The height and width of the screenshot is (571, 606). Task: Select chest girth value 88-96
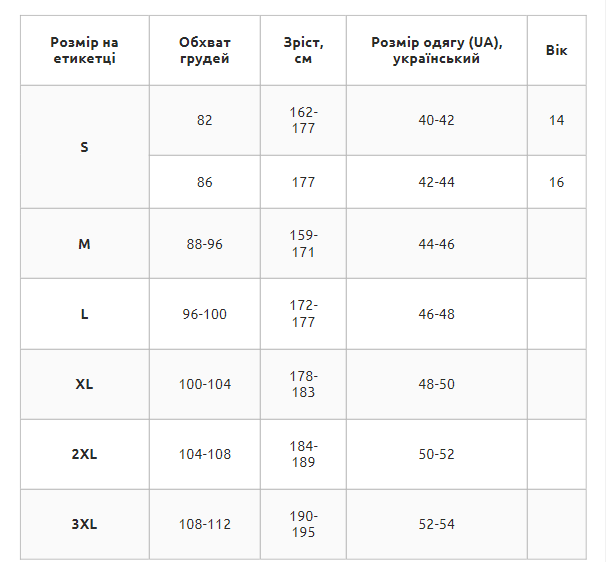(x=205, y=244)
